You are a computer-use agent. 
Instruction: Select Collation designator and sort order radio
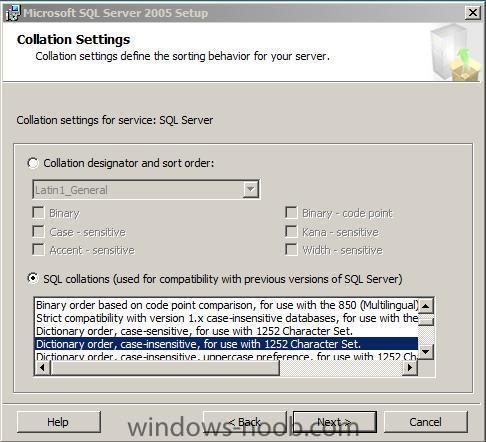33,163
